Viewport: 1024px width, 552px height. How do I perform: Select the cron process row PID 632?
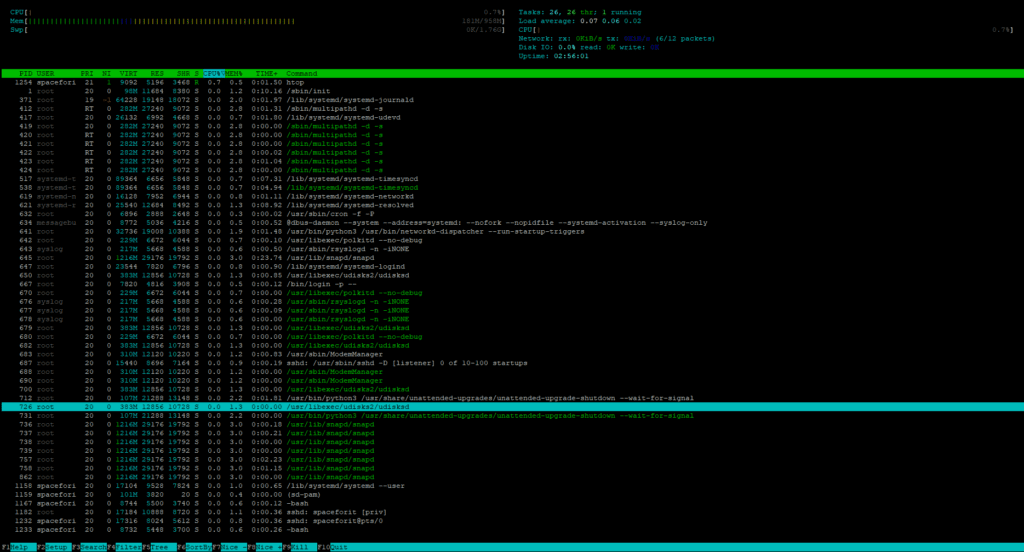[x=512, y=214]
